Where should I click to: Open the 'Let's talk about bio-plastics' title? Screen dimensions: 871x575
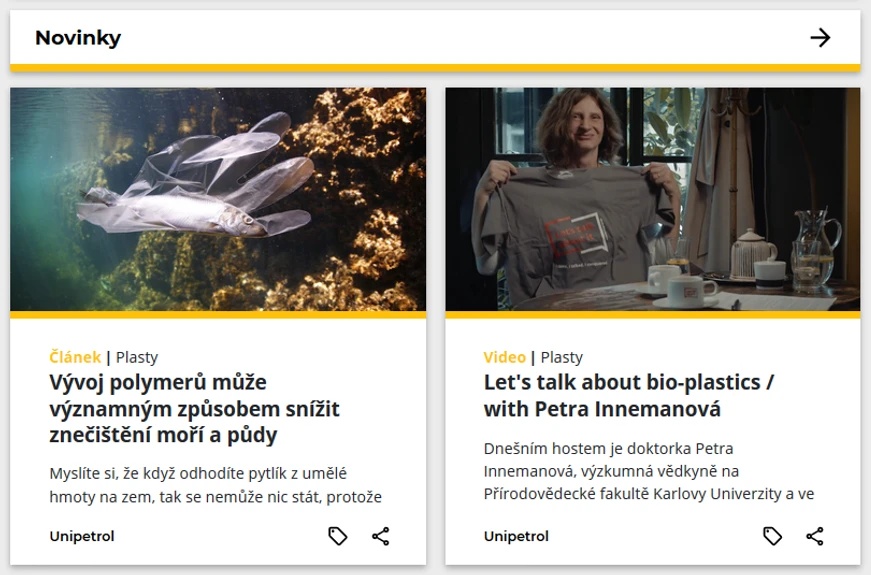pos(629,396)
